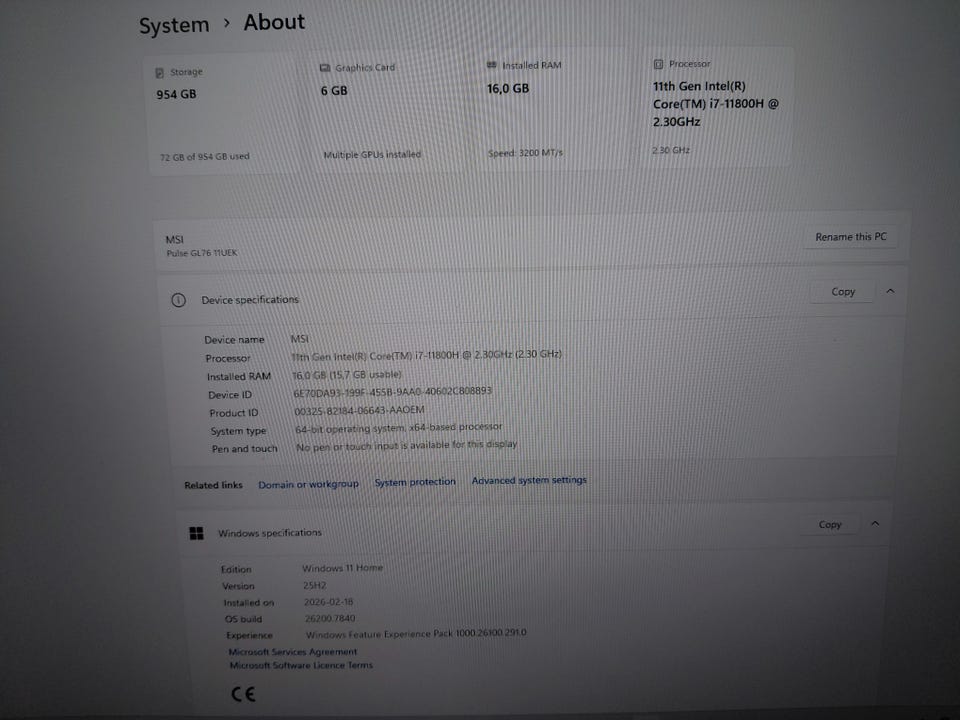Select the Device ID value
The height and width of the screenshot is (720, 960).
click(392, 391)
